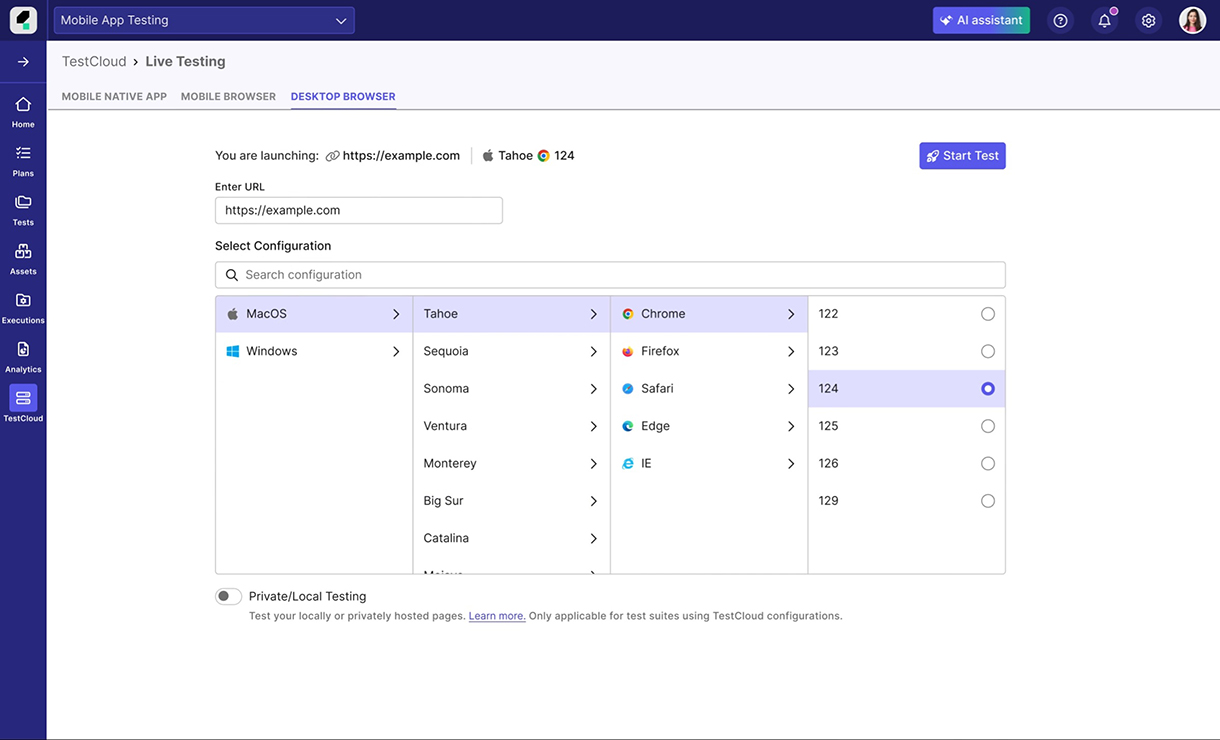Open settings gear icon

click(1148, 20)
